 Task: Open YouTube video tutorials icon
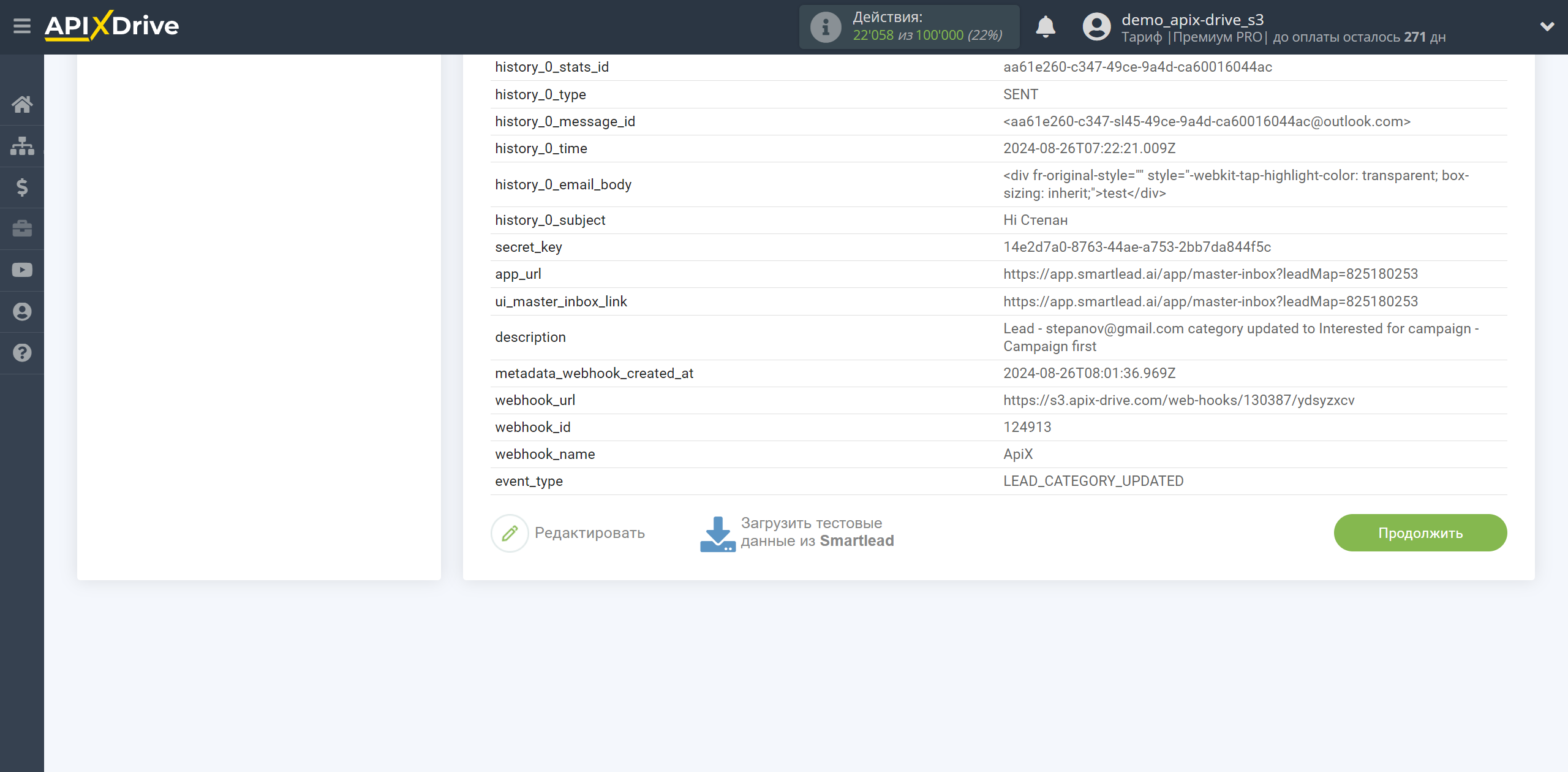[22, 270]
